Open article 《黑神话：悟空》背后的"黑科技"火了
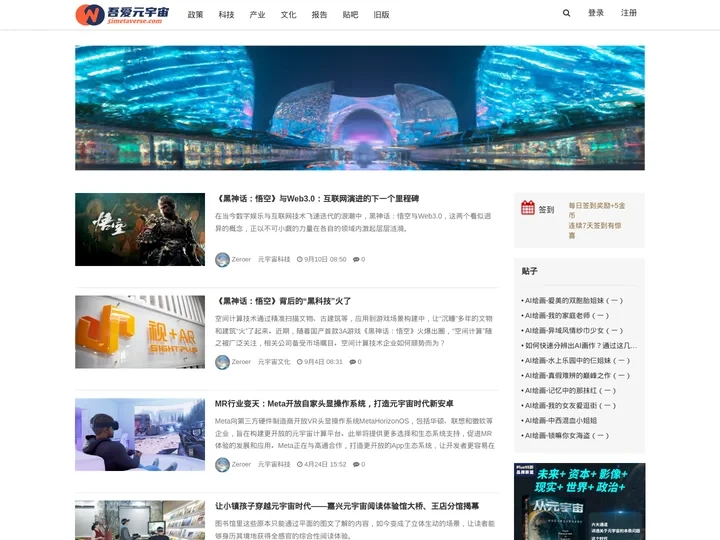 283,301
